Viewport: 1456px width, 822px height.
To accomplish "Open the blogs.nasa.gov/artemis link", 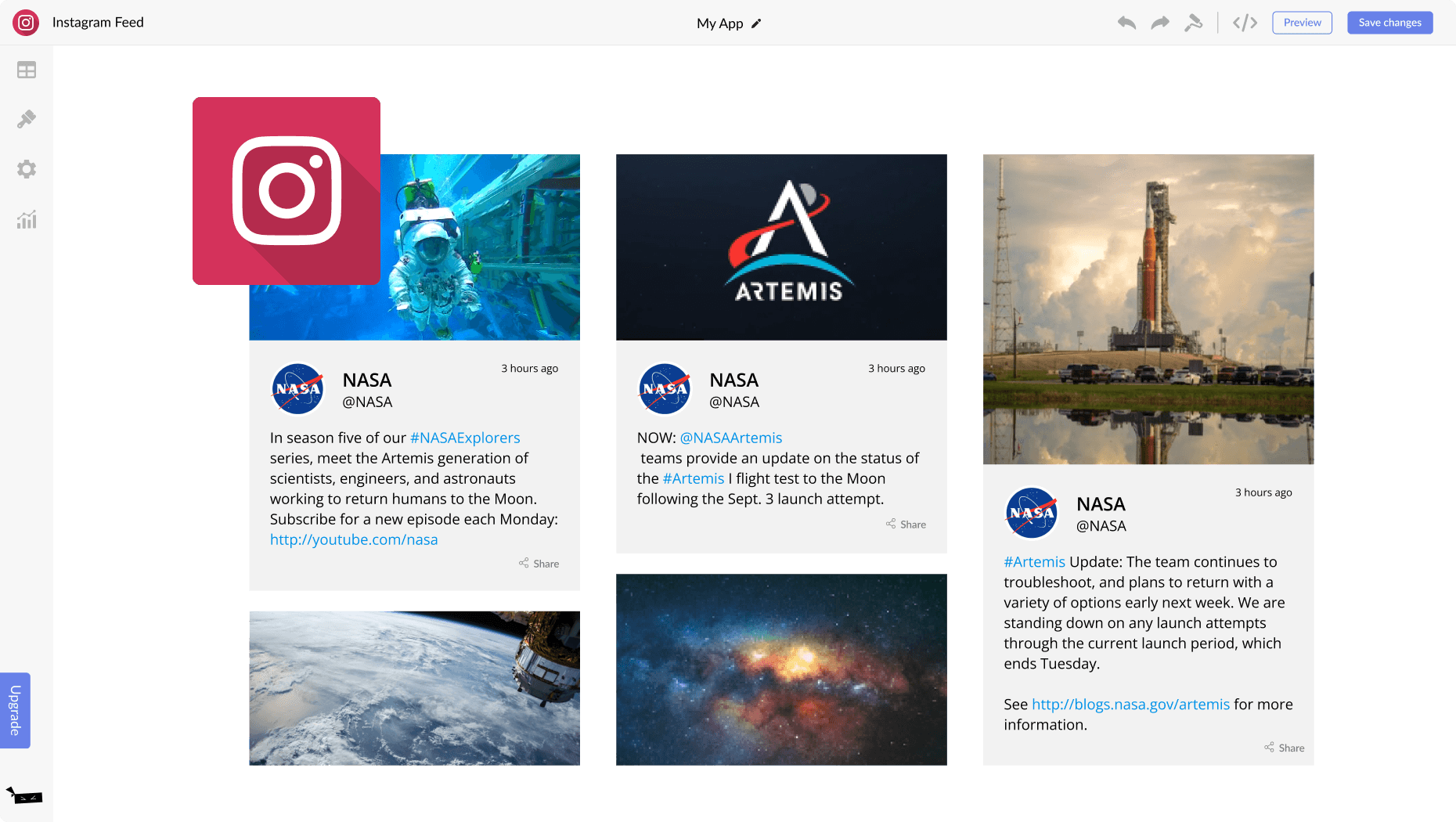I will tap(1130, 704).
